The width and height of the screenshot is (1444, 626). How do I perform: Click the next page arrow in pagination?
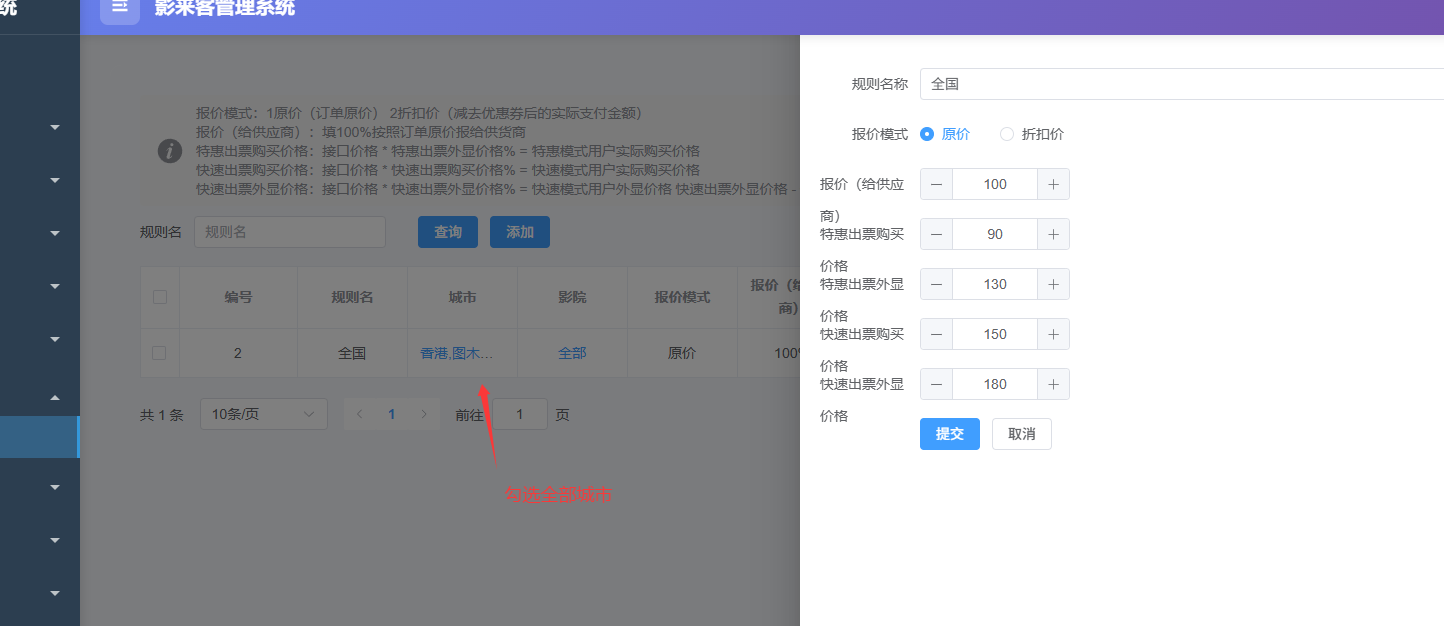pyautogui.click(x=424, y=413)
